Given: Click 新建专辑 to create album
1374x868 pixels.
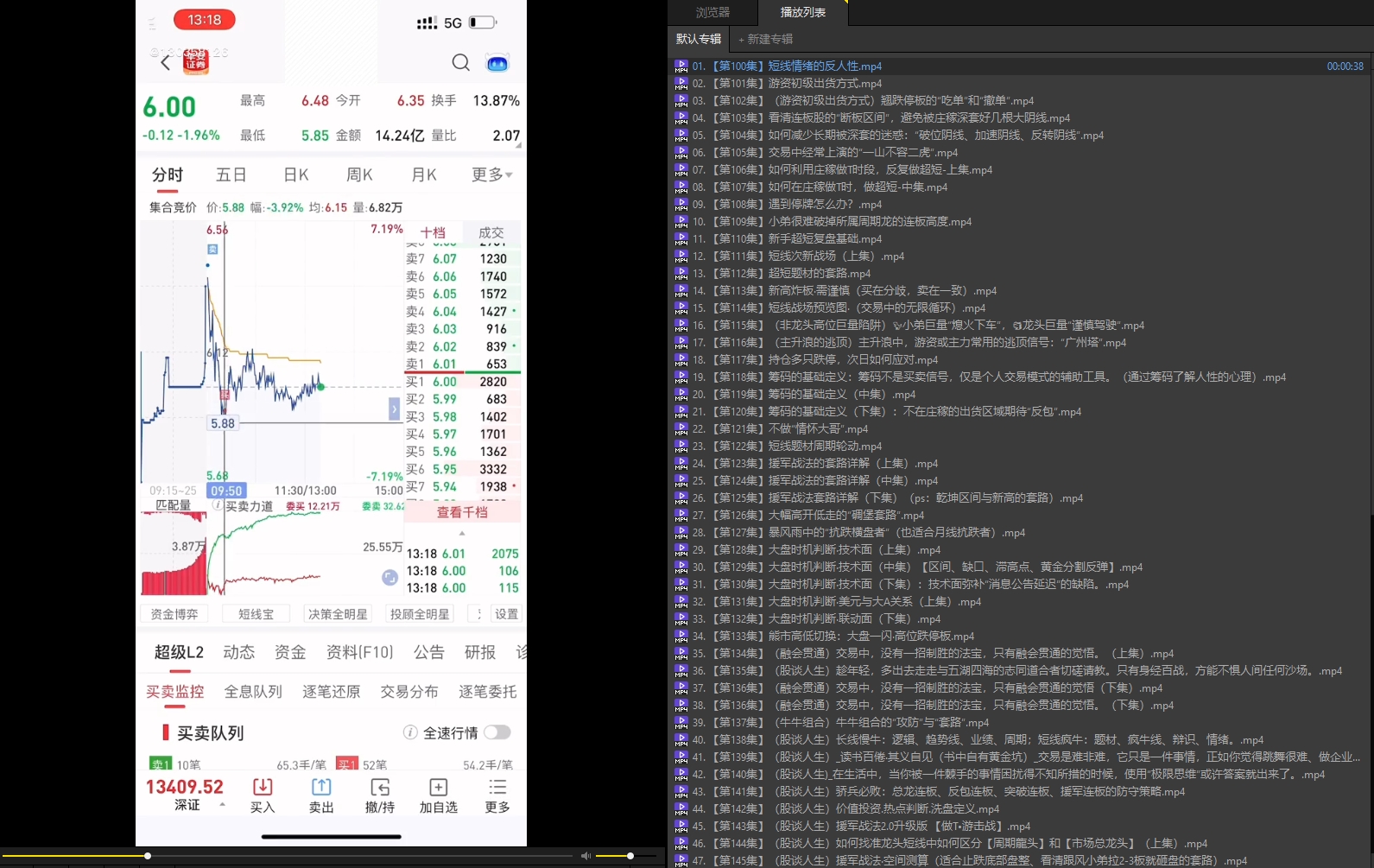Looking at the screenshot, I should (x=765, y=39).
